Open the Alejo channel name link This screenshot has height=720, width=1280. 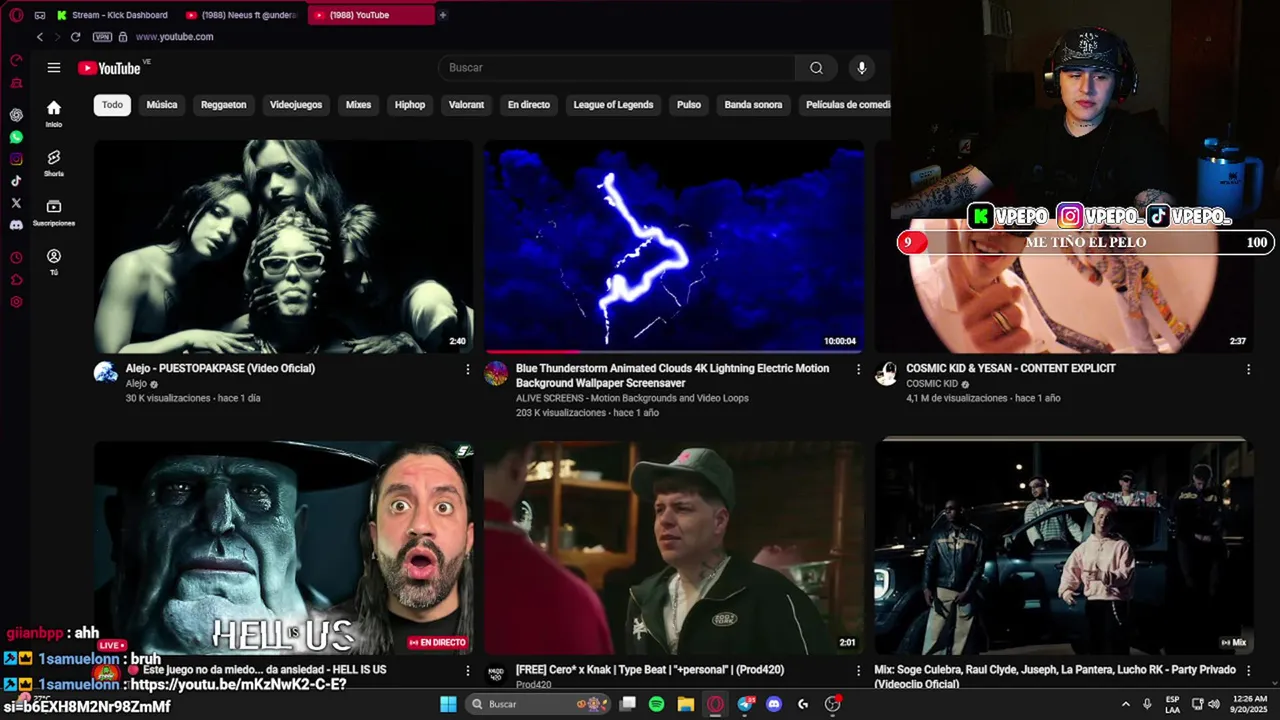[x=136, y=384]
